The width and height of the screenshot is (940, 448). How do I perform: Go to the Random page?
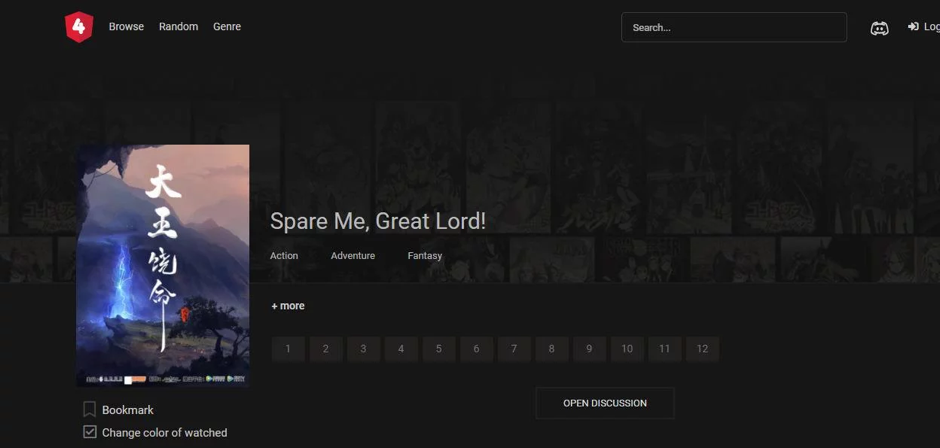click(178, 26)
